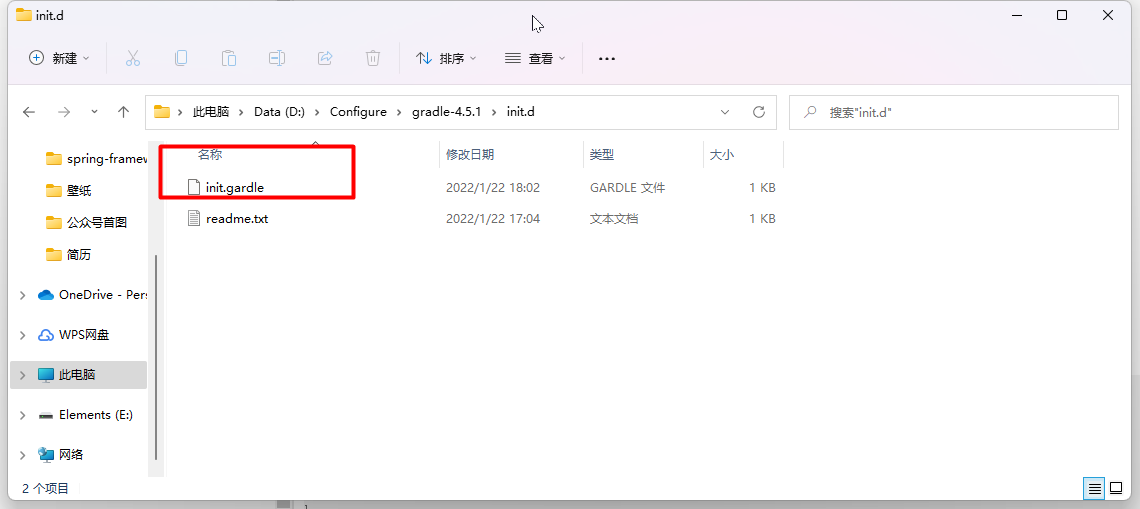Expand the OneDrive tree node
The image size is (1140, 509).
tap(23, 294)
